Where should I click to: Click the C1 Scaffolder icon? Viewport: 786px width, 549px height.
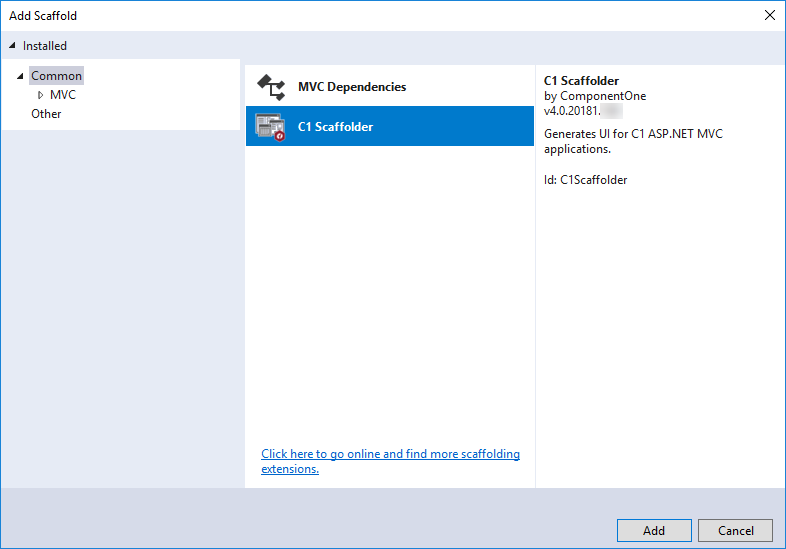coord(271,127)
